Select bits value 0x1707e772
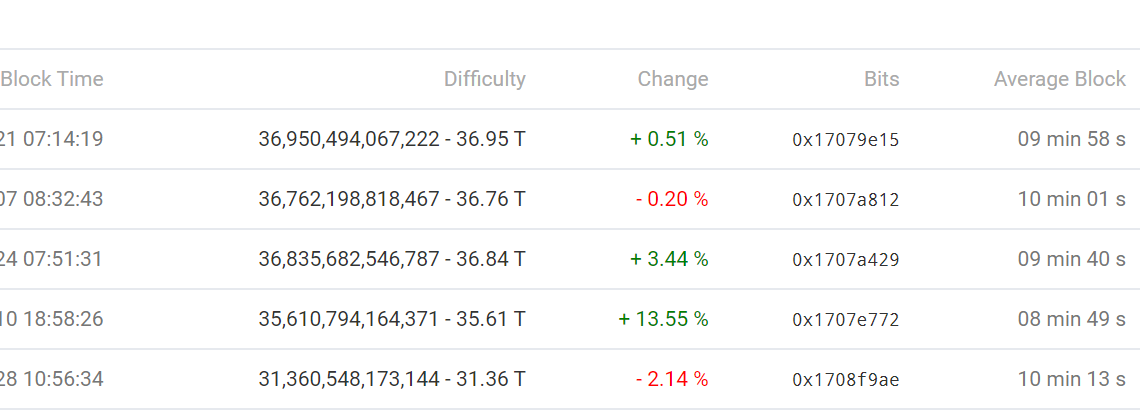1140x415 pixels. coord(846,320)
